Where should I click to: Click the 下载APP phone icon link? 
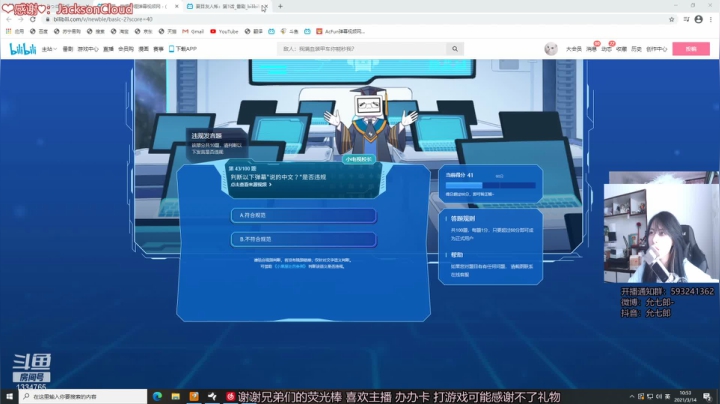click(183, 49)
